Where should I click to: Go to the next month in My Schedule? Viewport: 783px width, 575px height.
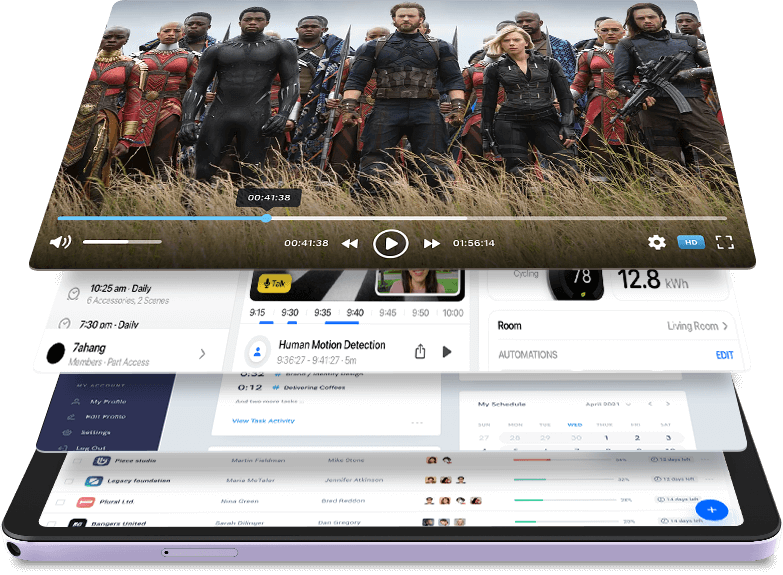click(668, 404)
